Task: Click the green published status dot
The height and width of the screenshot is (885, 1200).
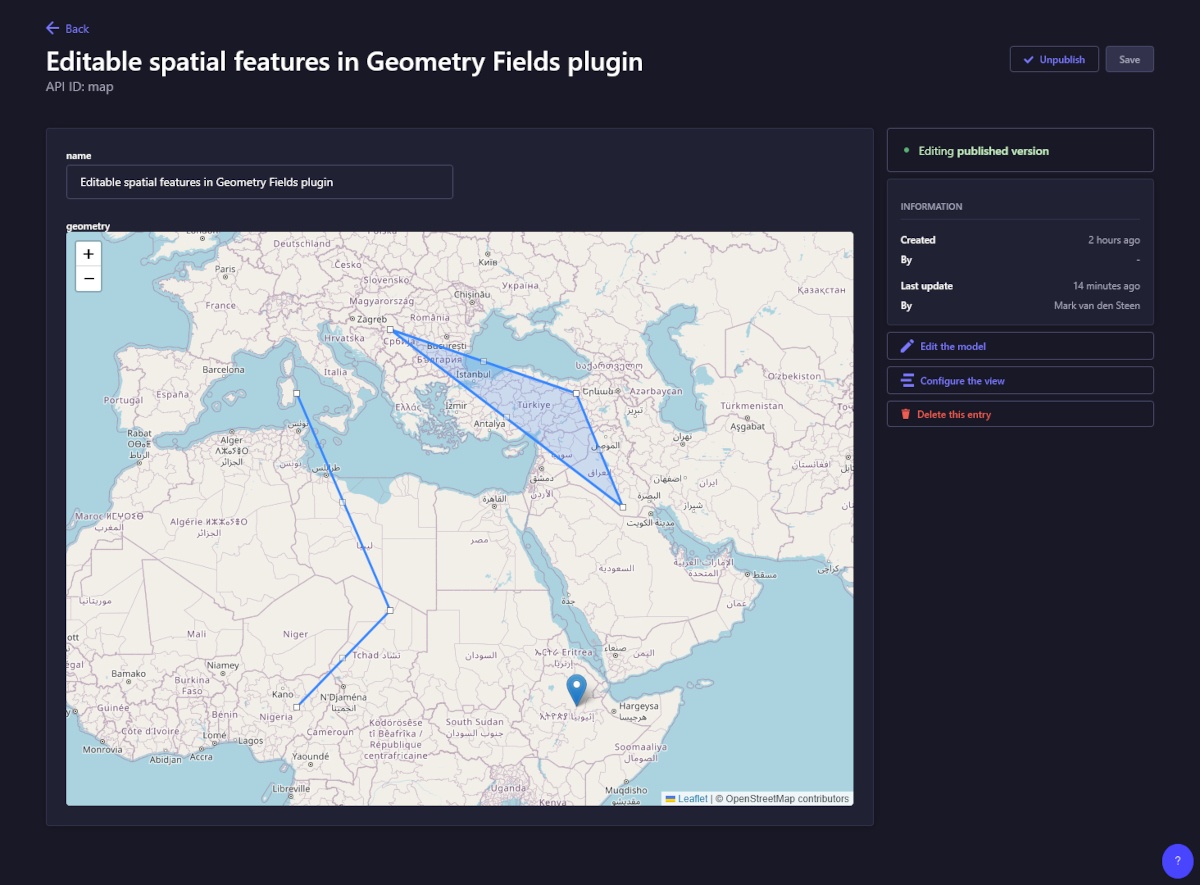Action: (906, 150)
